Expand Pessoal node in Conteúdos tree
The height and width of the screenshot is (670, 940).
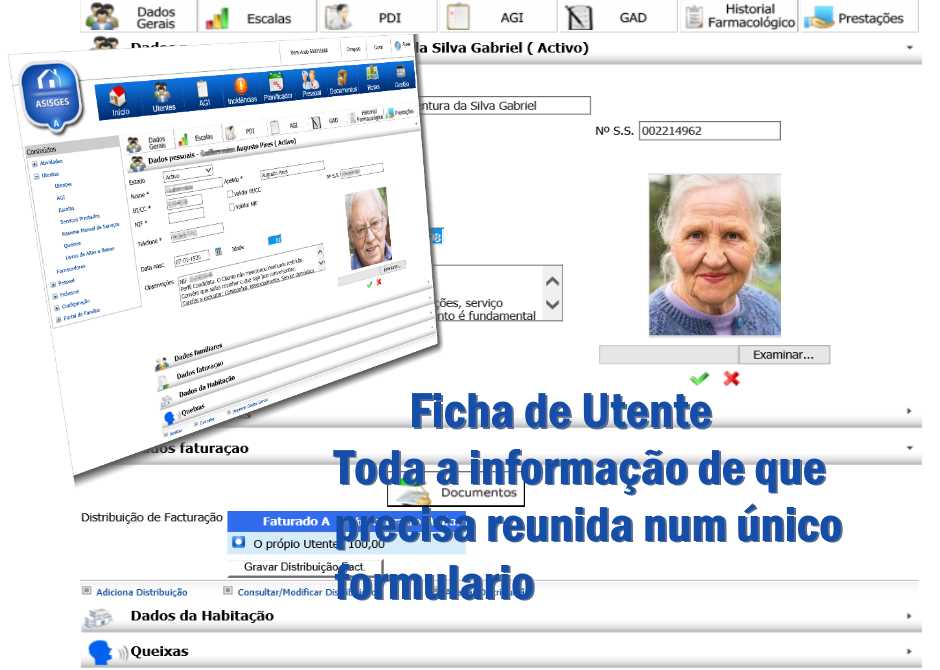(53, 285)
